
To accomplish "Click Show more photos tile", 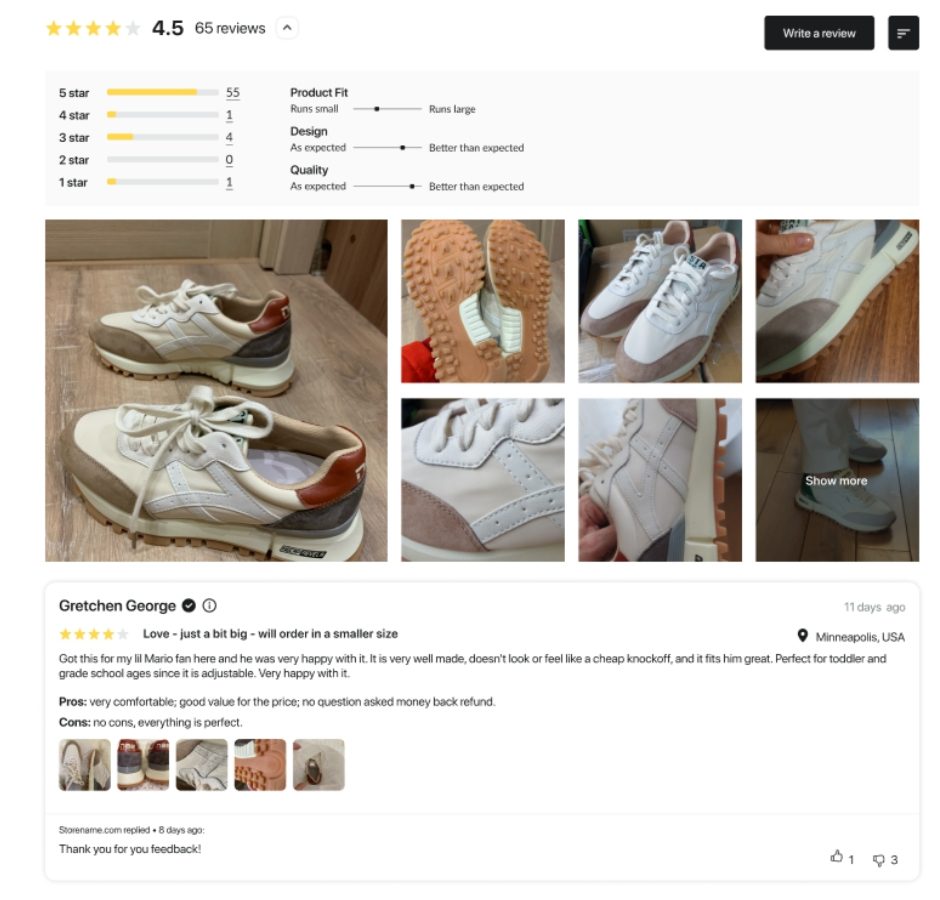I will [x=836, y=480].
